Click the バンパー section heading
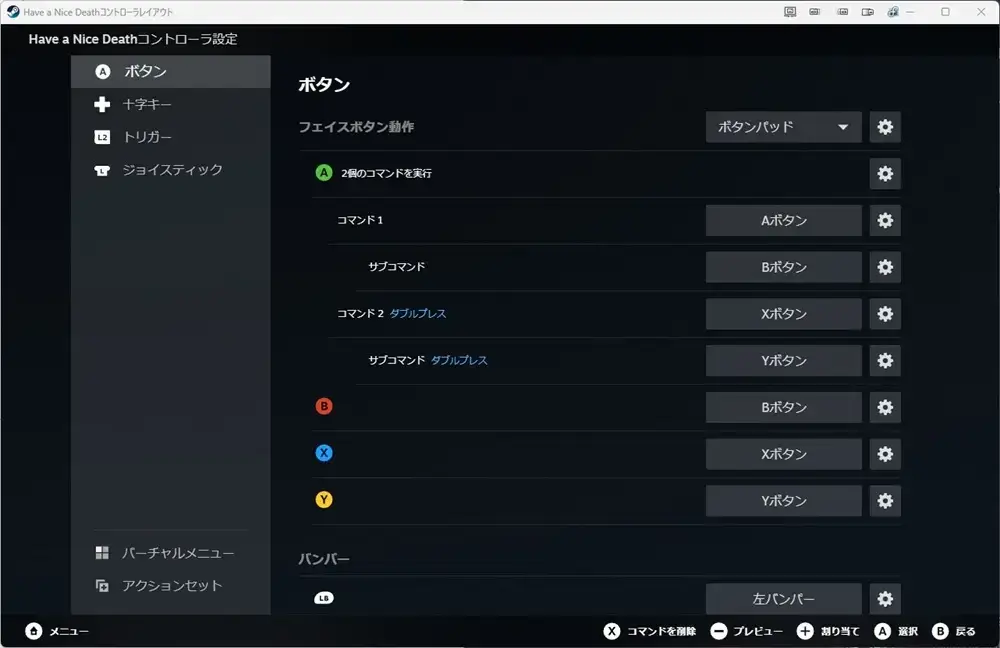Viewport: 1000px width, 648px height. (324, 559)
